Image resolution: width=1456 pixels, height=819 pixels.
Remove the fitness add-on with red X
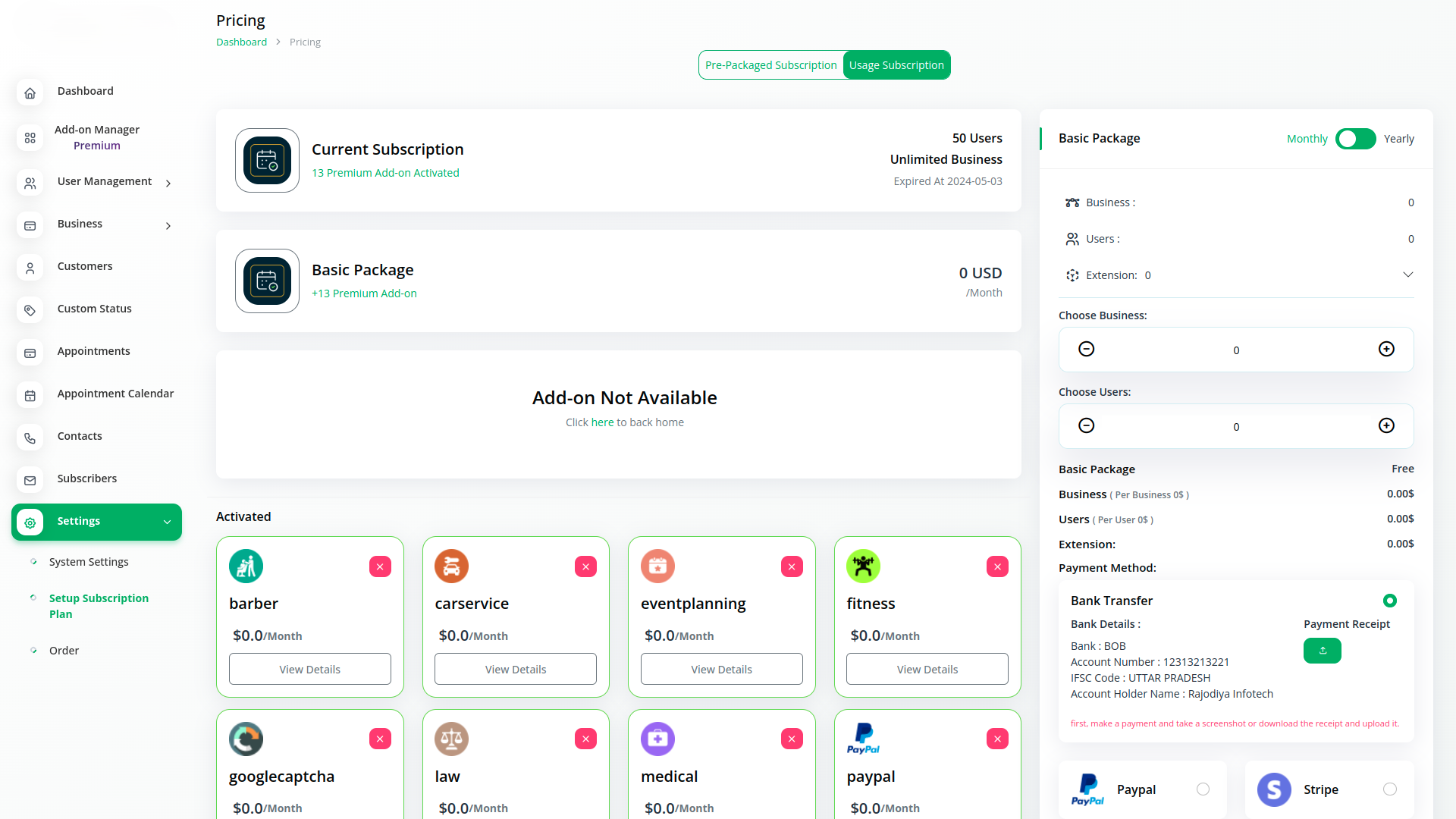point(997,566)
